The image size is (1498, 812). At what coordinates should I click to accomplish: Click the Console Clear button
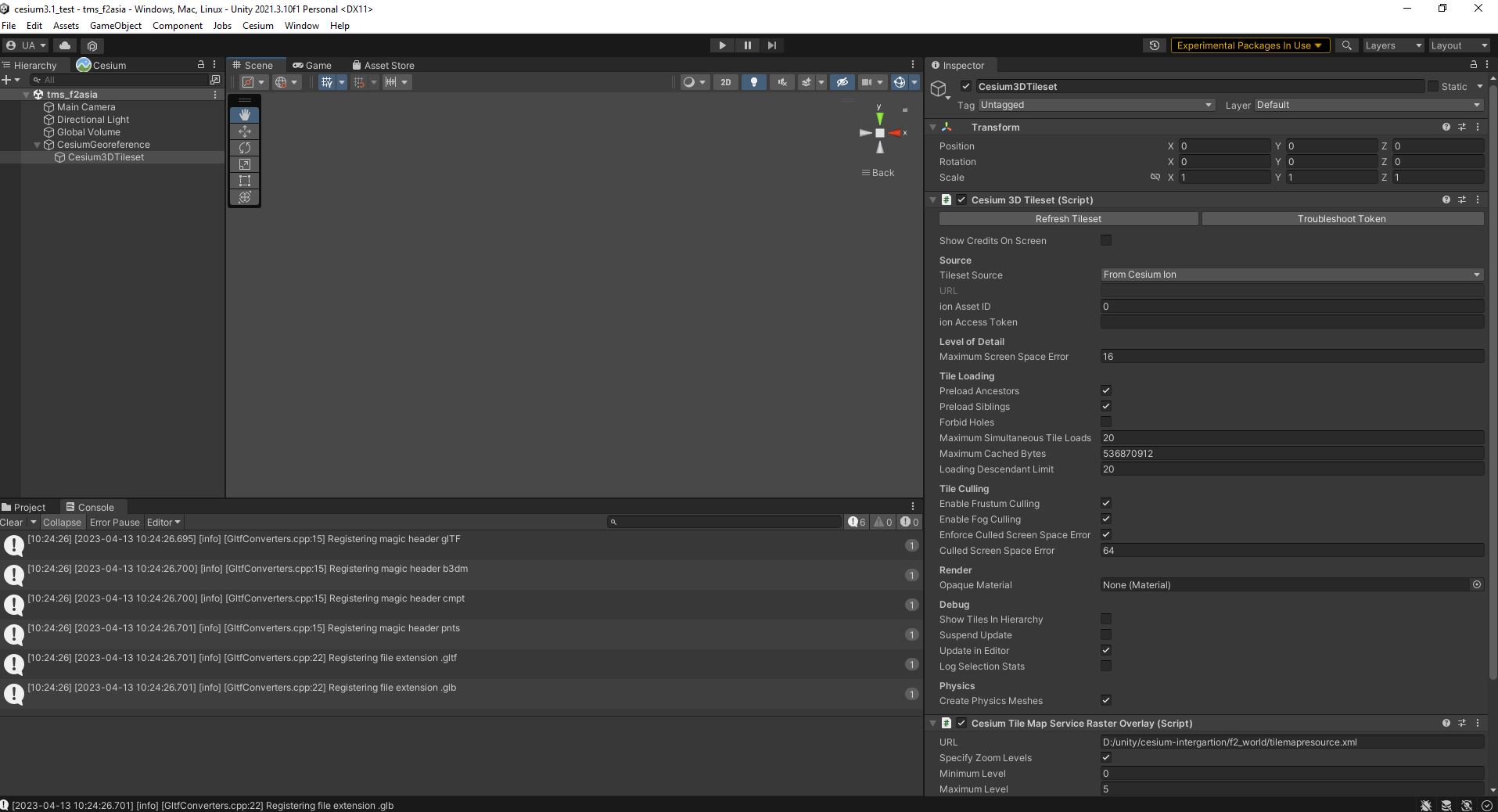12,522
